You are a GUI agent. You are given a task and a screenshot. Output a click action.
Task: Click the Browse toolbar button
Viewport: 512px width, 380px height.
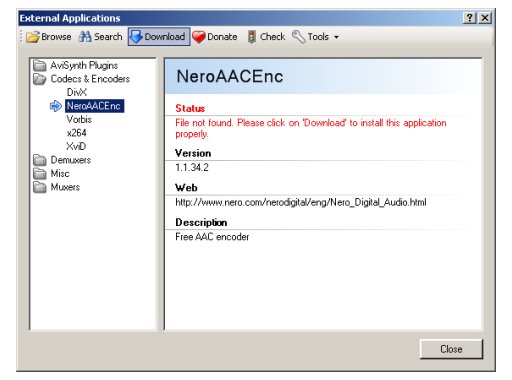(49, 37)
